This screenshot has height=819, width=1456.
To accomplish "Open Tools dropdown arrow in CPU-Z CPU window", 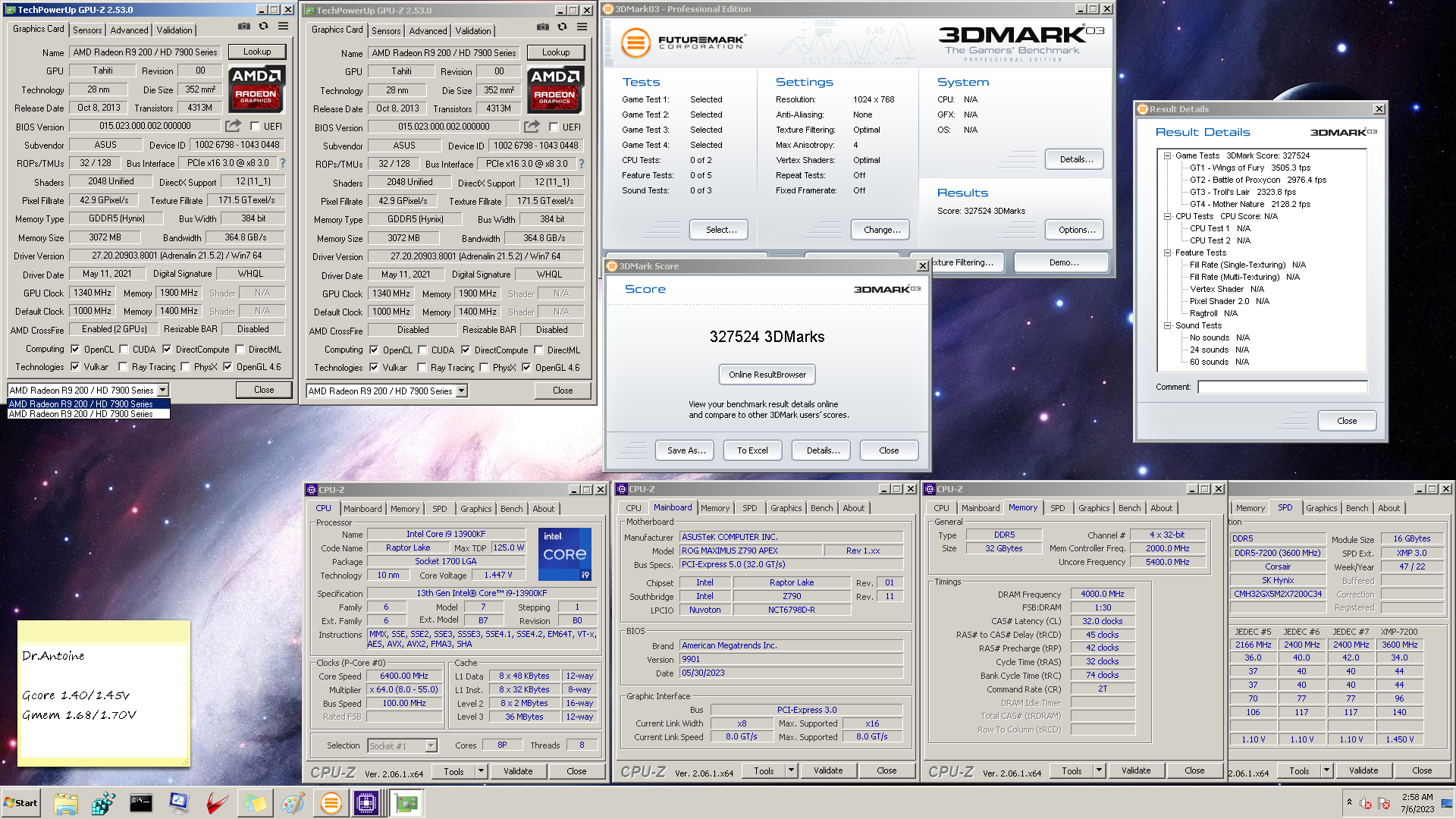I will tap(481, 771).
